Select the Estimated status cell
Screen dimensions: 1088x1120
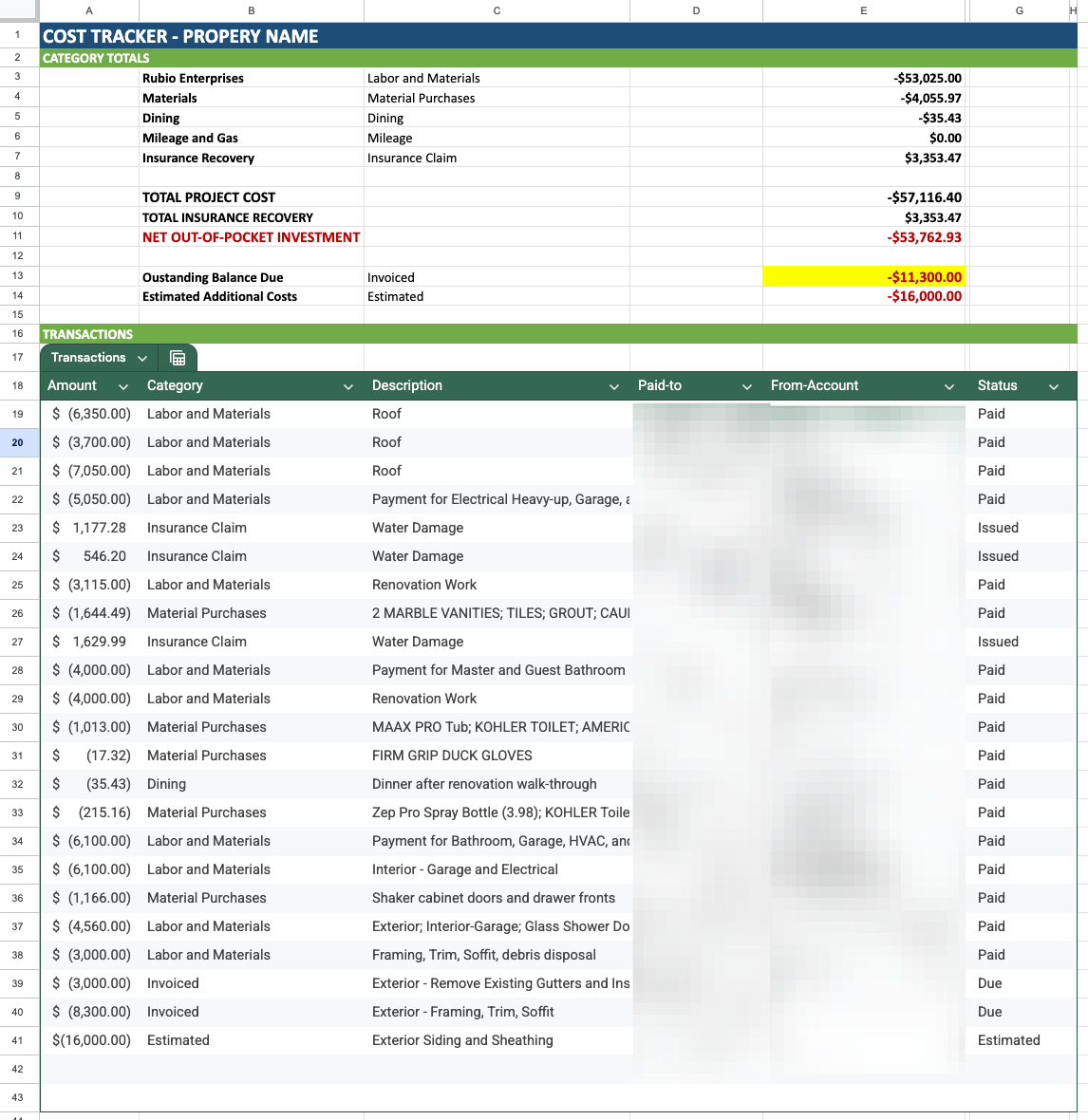1022,1040
